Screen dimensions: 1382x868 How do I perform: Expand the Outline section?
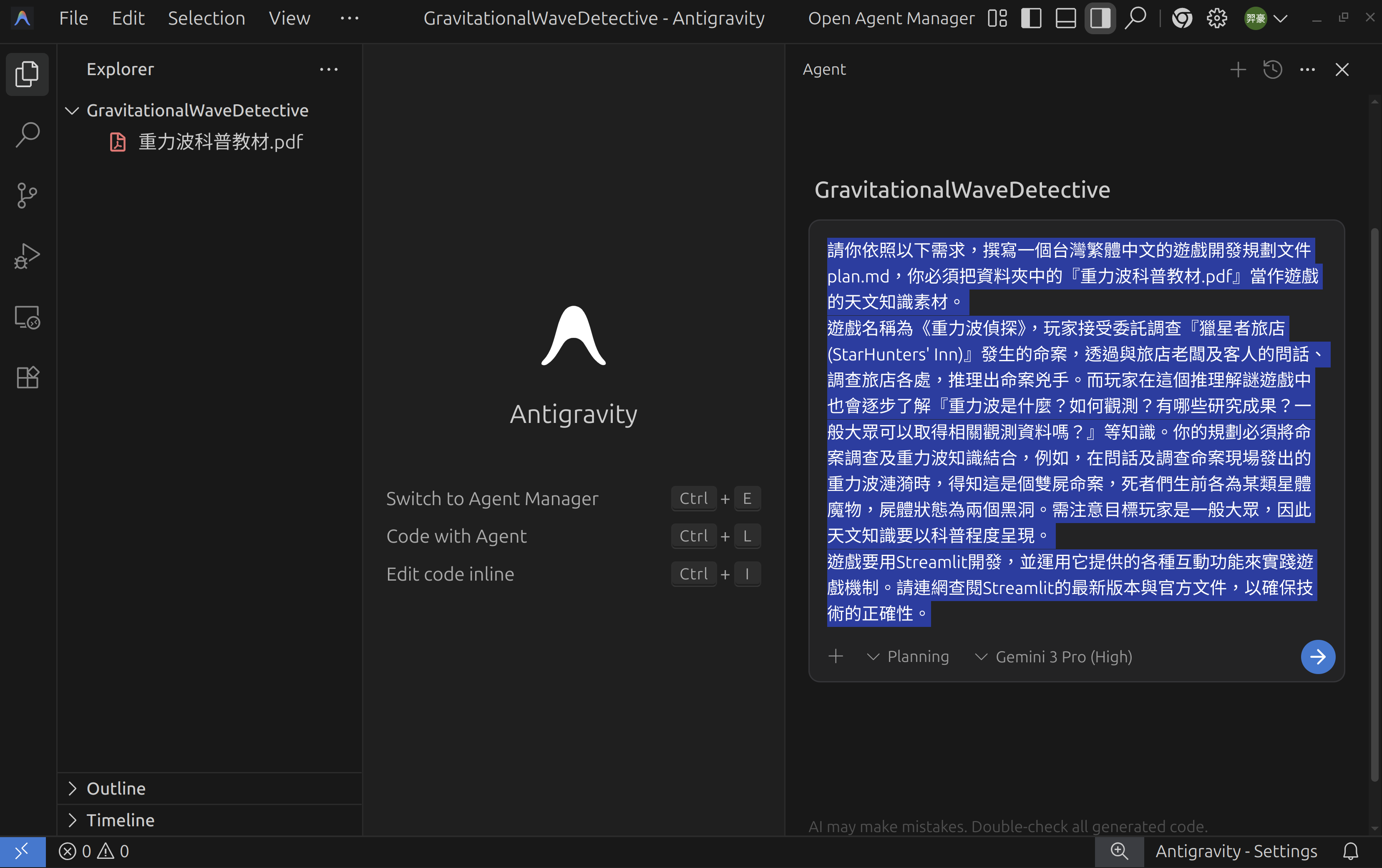point(116,788)
